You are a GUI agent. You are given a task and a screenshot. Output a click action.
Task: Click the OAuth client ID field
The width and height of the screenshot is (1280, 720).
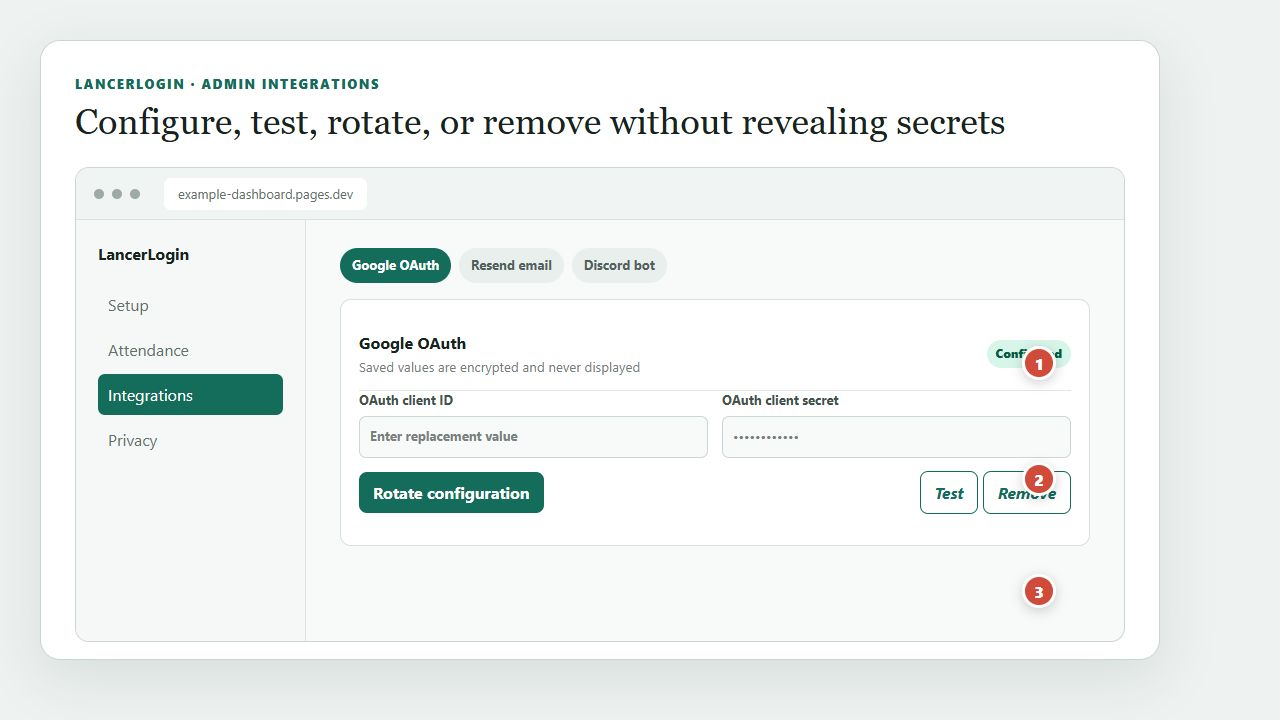[x=533, y=437]
